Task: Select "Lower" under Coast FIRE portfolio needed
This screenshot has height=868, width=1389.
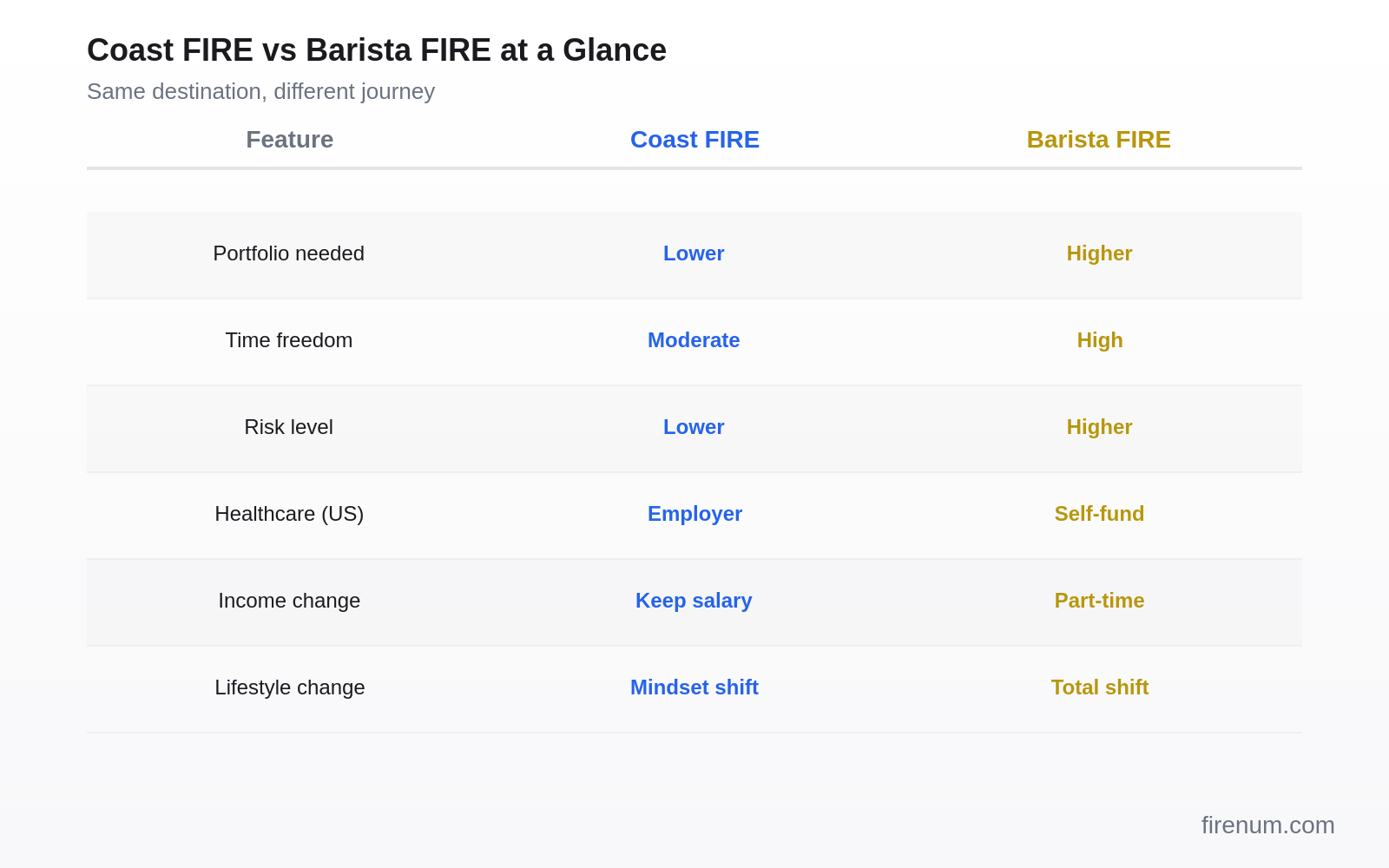Action: [694, 253]
